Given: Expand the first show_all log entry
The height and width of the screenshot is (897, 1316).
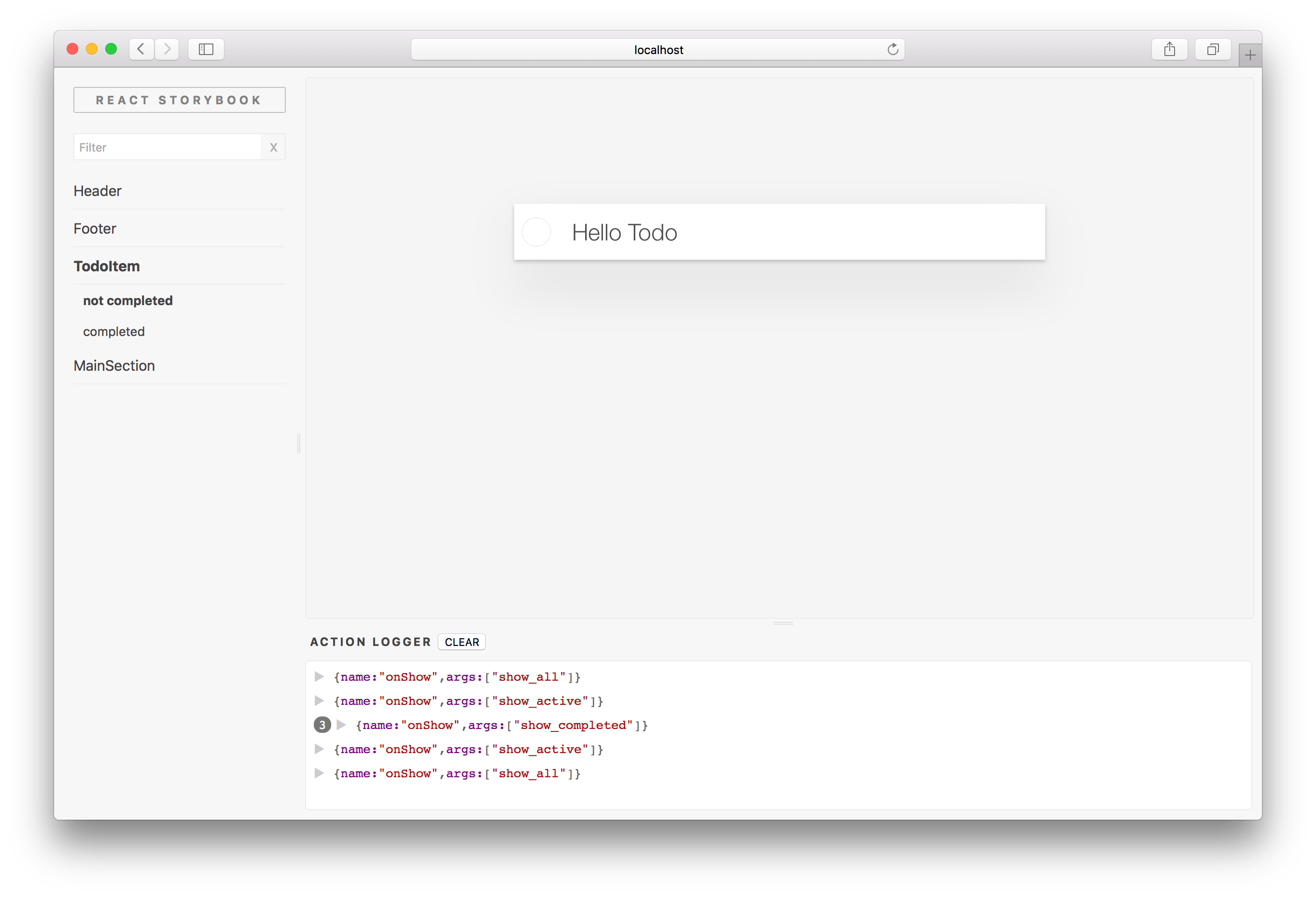Looking at the screenshot, I should pyautogui.click(x=320, y=676).
